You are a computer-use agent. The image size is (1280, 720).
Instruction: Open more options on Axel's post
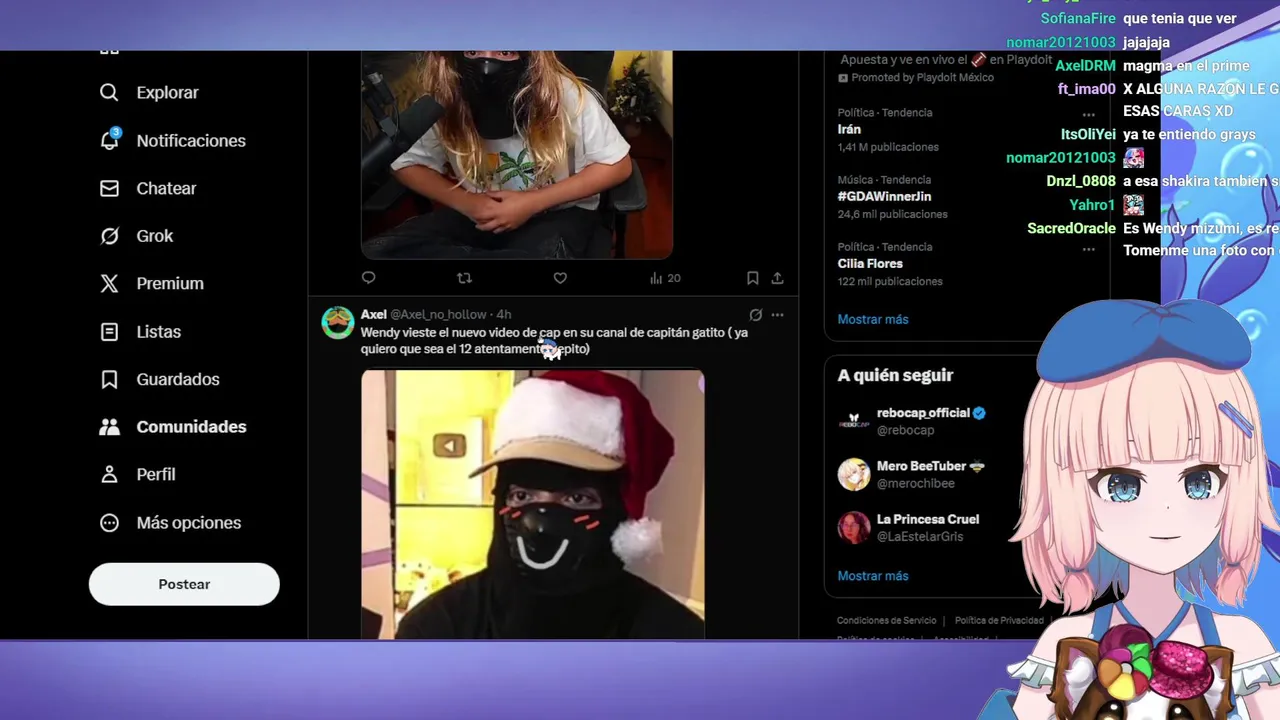[777, 314]
